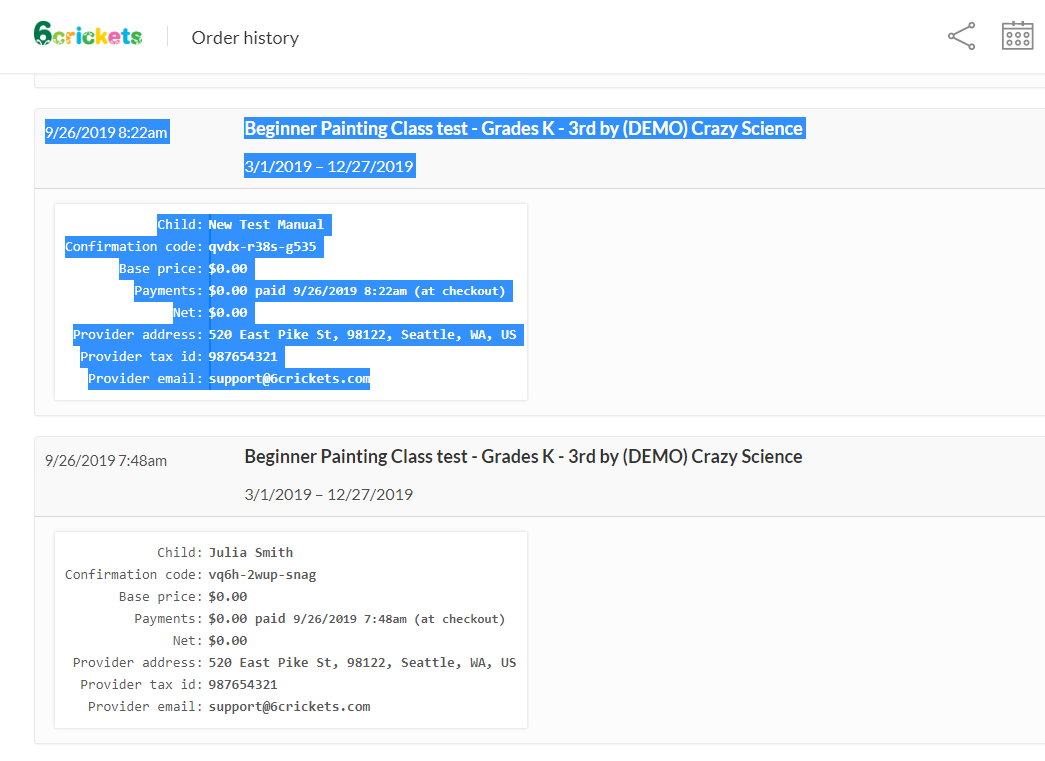Select confirmation code qvdx-r38s-g535
The image size is (1045, 761).
tap(265, 247)
